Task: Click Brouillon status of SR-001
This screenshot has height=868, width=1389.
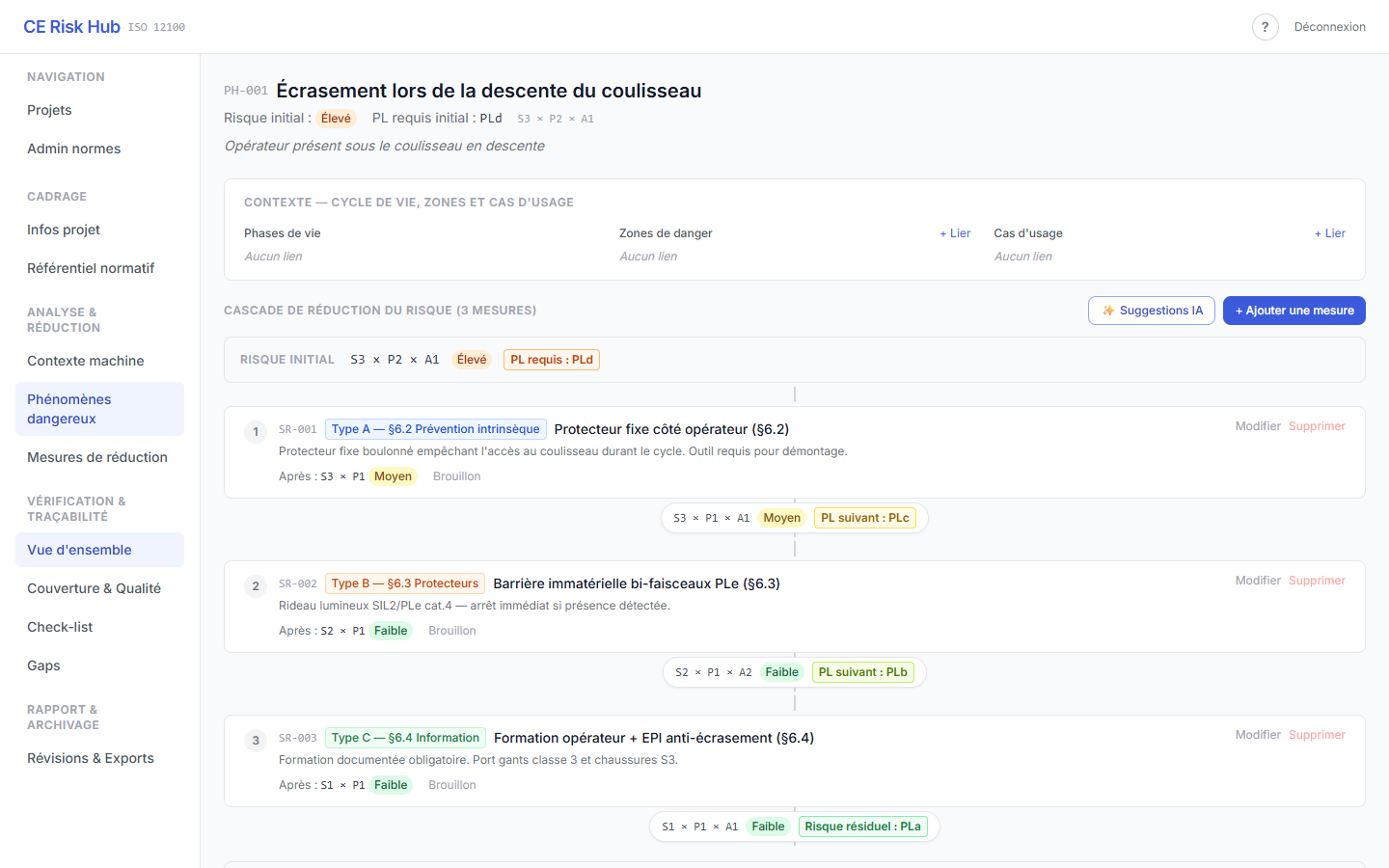Action: [456, 476]
